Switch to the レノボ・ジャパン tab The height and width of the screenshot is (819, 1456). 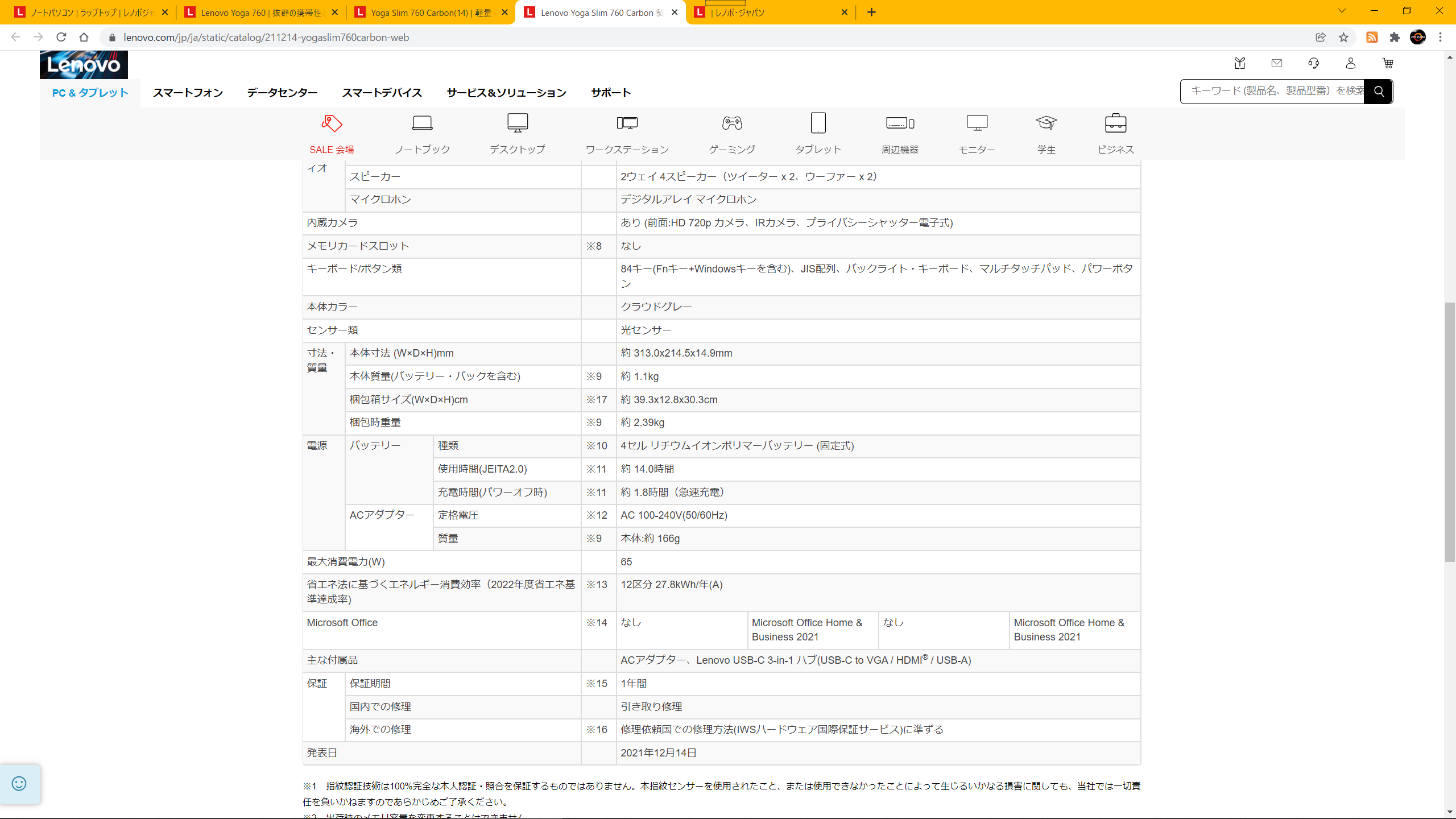pyautogui.click(x=771, y=13)
